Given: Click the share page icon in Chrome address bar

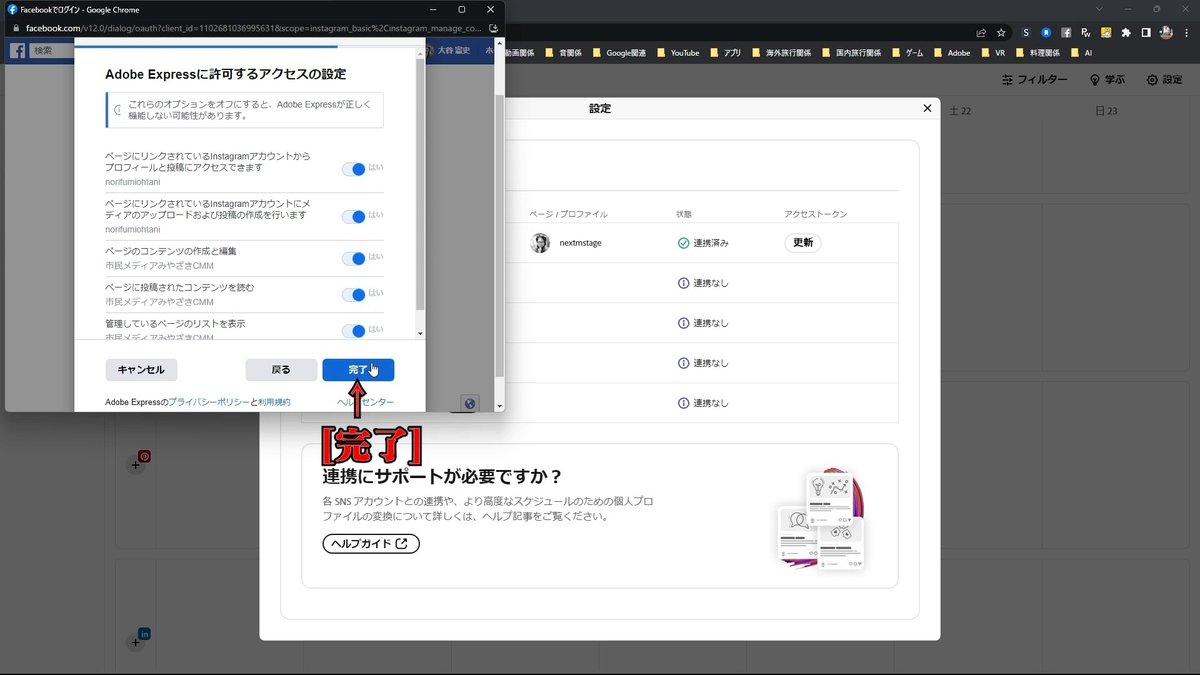Looking at the screenshot, I should click(981, 32).
